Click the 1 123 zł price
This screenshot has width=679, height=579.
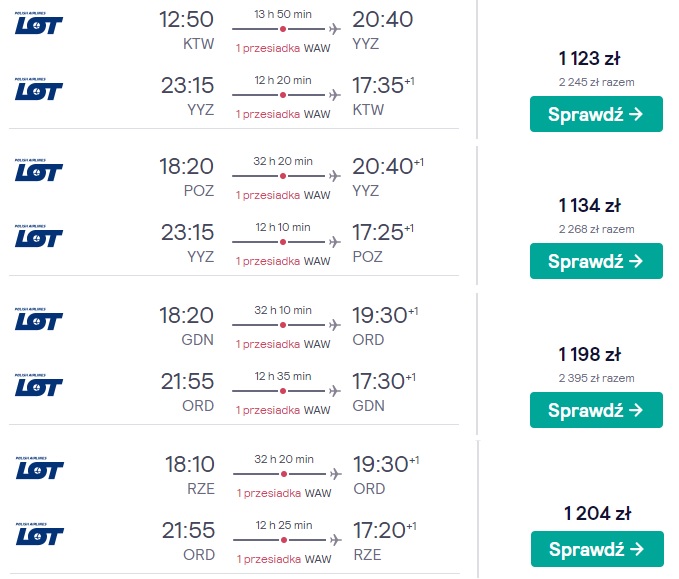coord(590,58)
